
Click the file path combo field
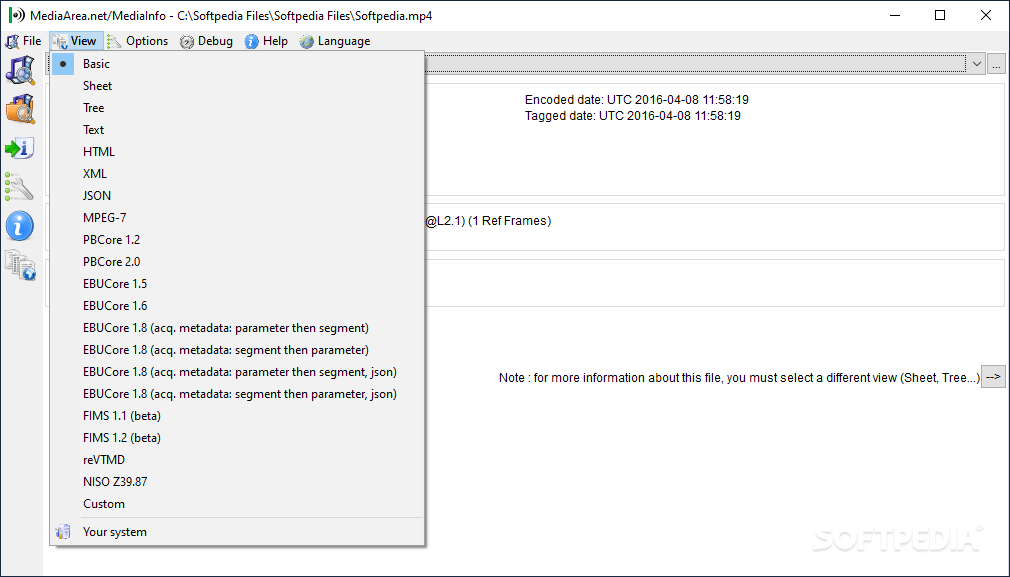click(696, 64)
